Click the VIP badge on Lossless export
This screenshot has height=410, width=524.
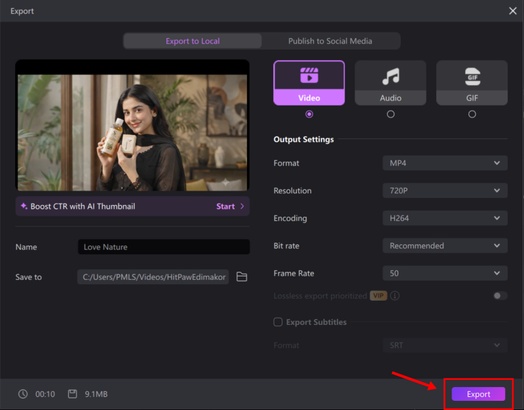click(x=378, y=296)
